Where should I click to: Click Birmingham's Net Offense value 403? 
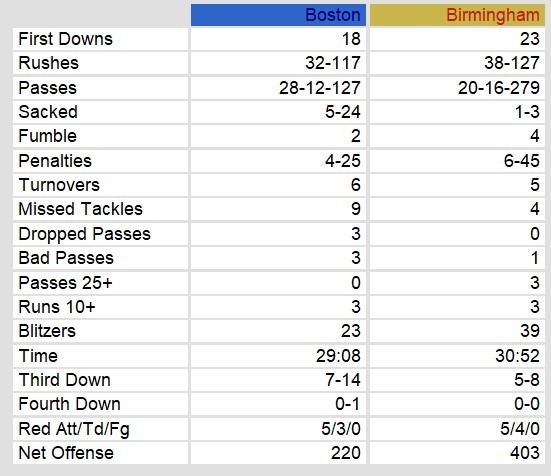click(x=525, y=453)
